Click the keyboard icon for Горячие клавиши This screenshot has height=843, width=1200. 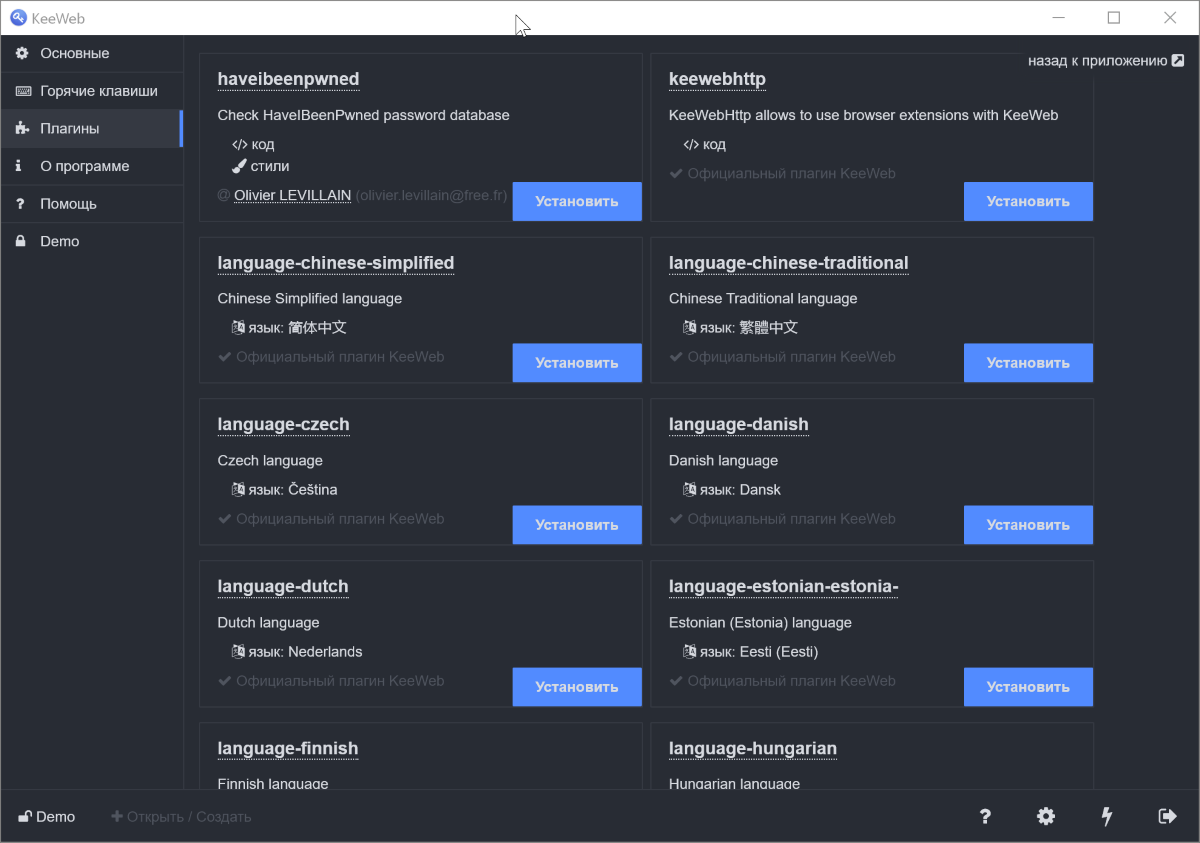click(x=22, y=91)
